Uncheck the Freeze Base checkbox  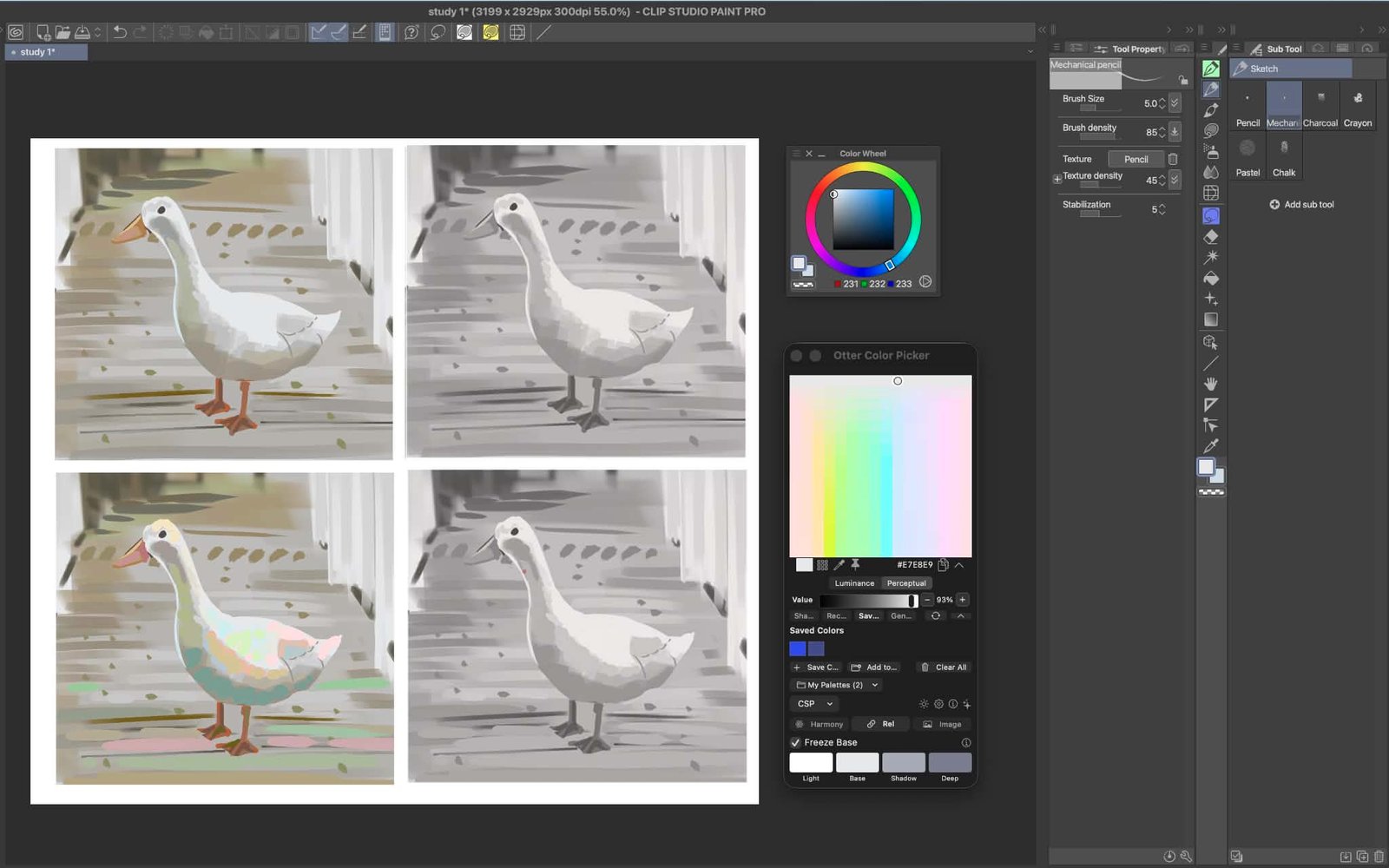pos(795,743)
